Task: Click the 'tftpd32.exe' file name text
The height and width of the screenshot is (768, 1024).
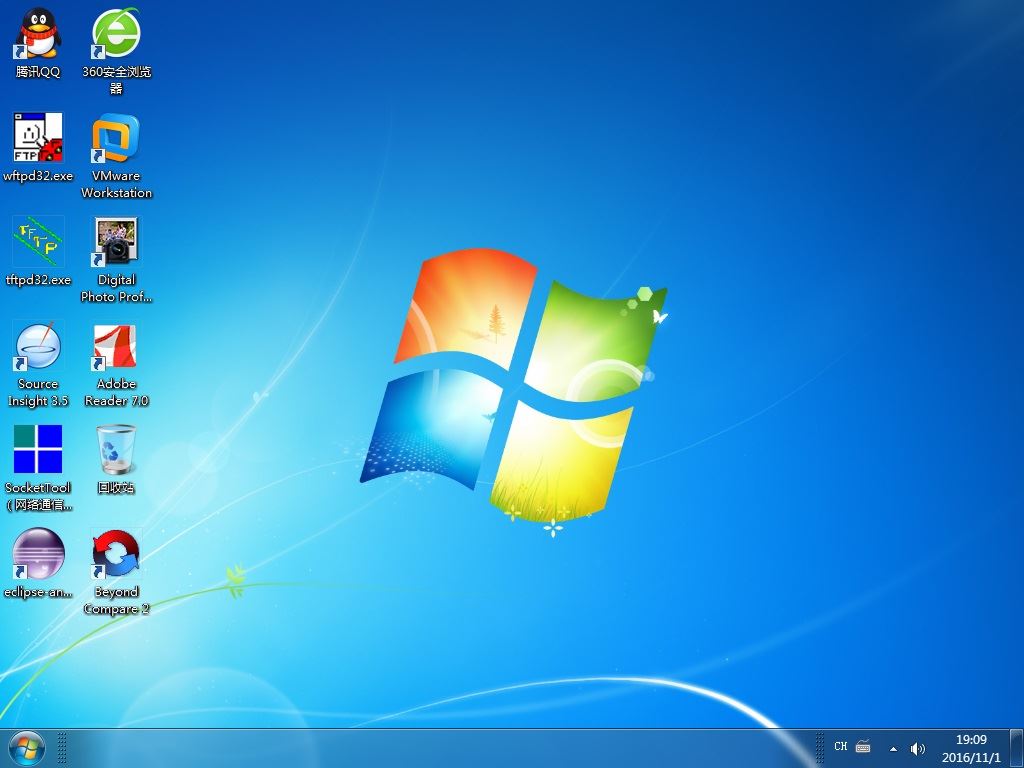Action: tap(38, 280)
